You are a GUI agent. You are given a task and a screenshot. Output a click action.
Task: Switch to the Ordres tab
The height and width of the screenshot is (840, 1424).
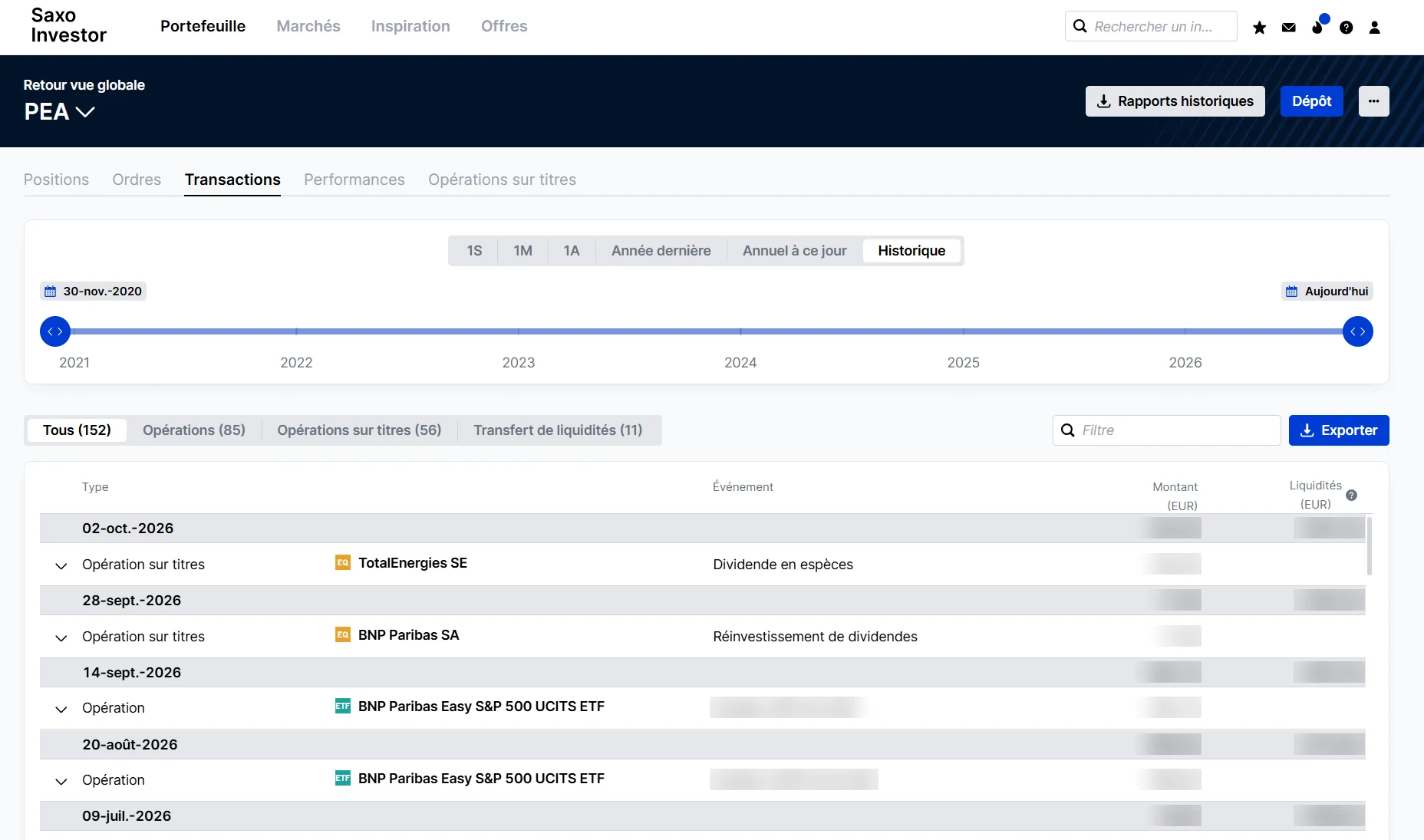137,180
